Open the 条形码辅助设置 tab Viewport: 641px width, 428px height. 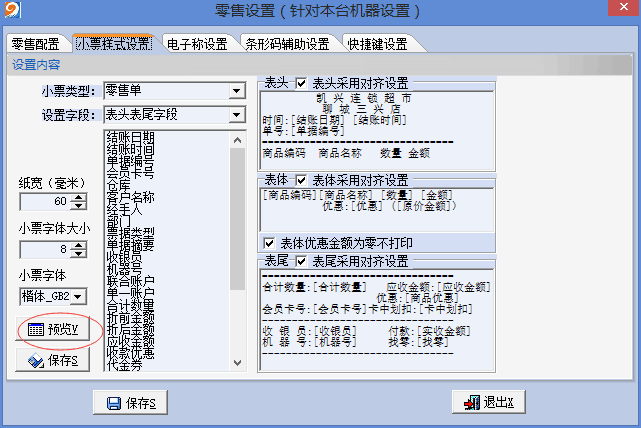pos(288,44)
